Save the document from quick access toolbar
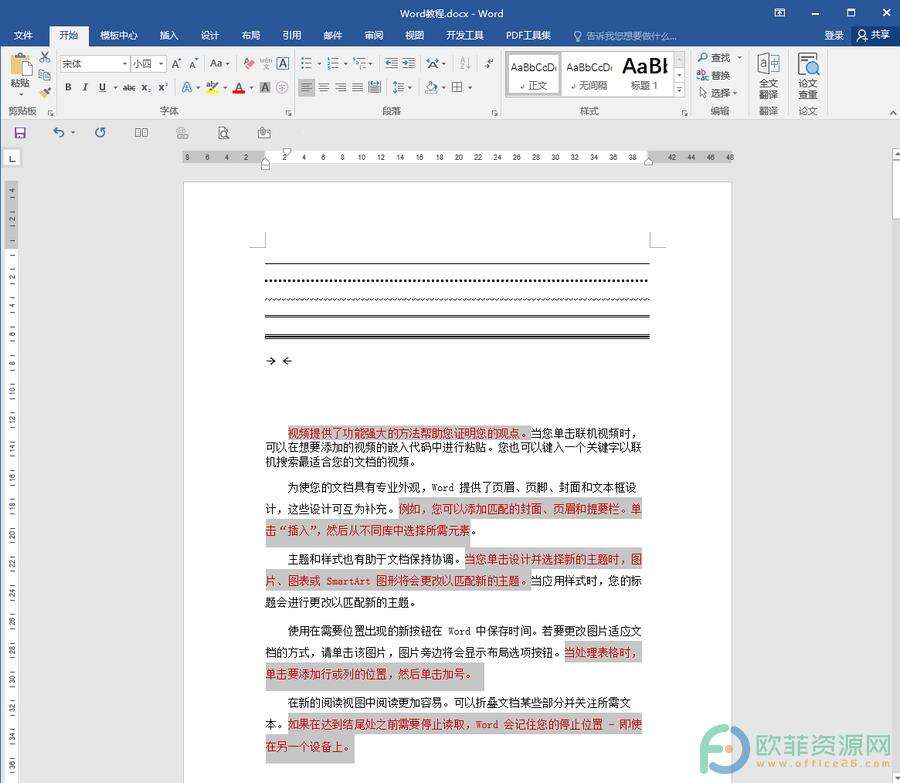The image size is (900, 783). point(20,133)
